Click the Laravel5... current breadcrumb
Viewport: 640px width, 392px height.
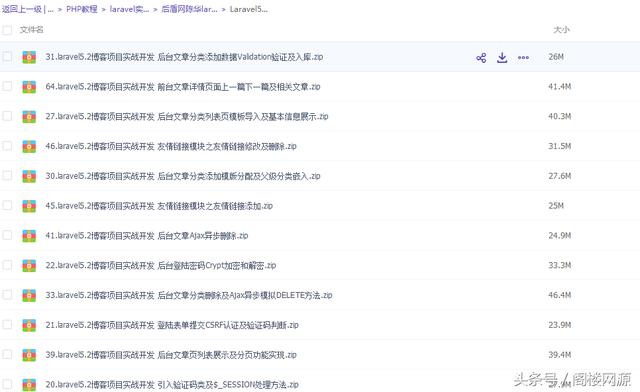pyautogui.click(x=249, y=9)
